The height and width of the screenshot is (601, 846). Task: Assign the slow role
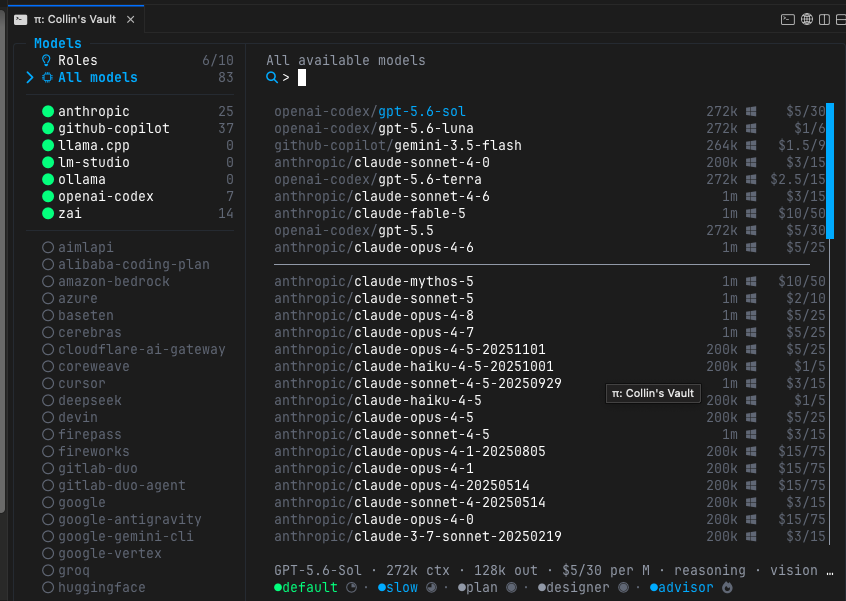pyautogui.click(x=398, y=588)
